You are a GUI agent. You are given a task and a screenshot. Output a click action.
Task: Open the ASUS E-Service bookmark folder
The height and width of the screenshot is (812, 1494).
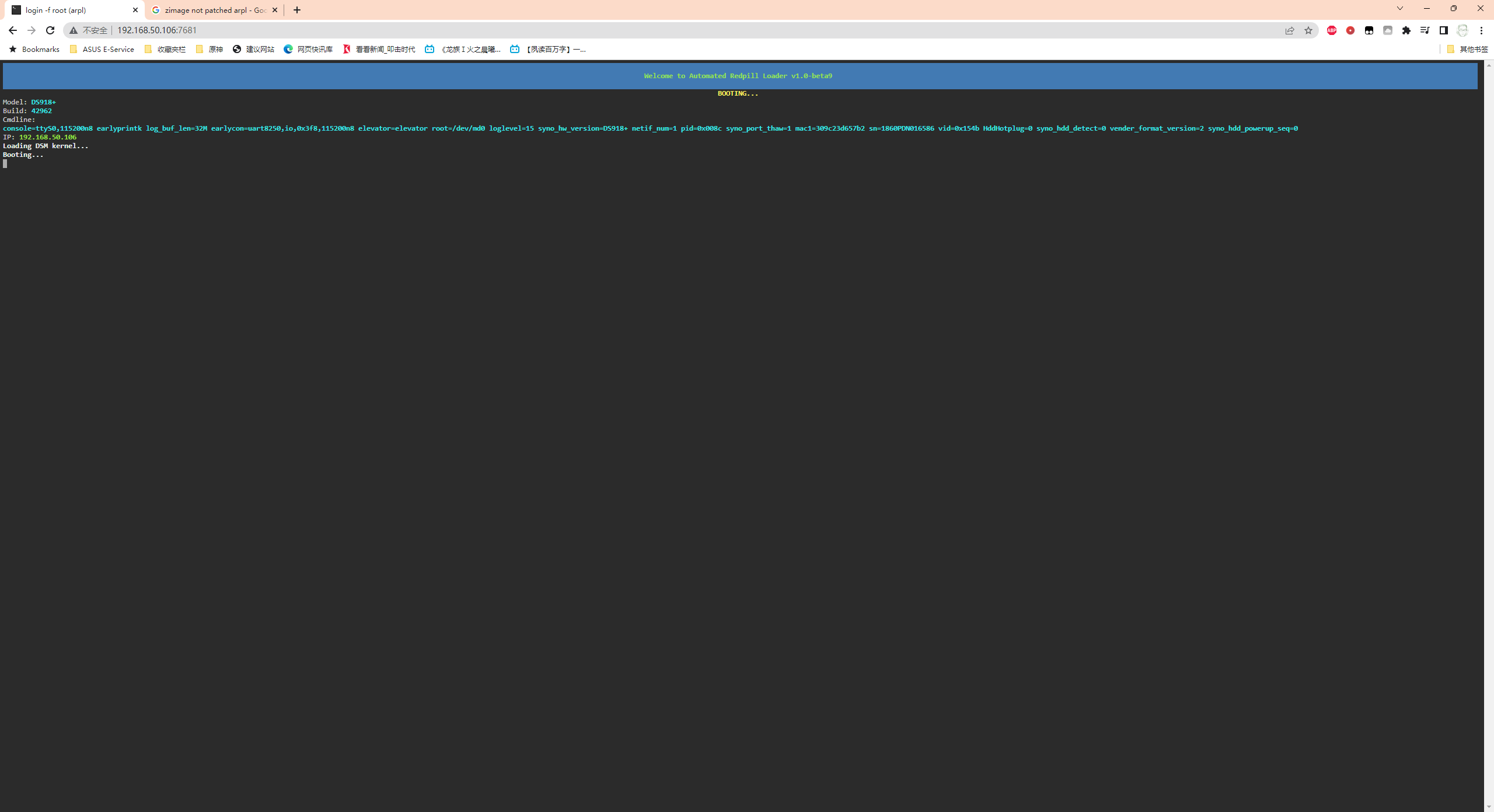click(102, 50)
